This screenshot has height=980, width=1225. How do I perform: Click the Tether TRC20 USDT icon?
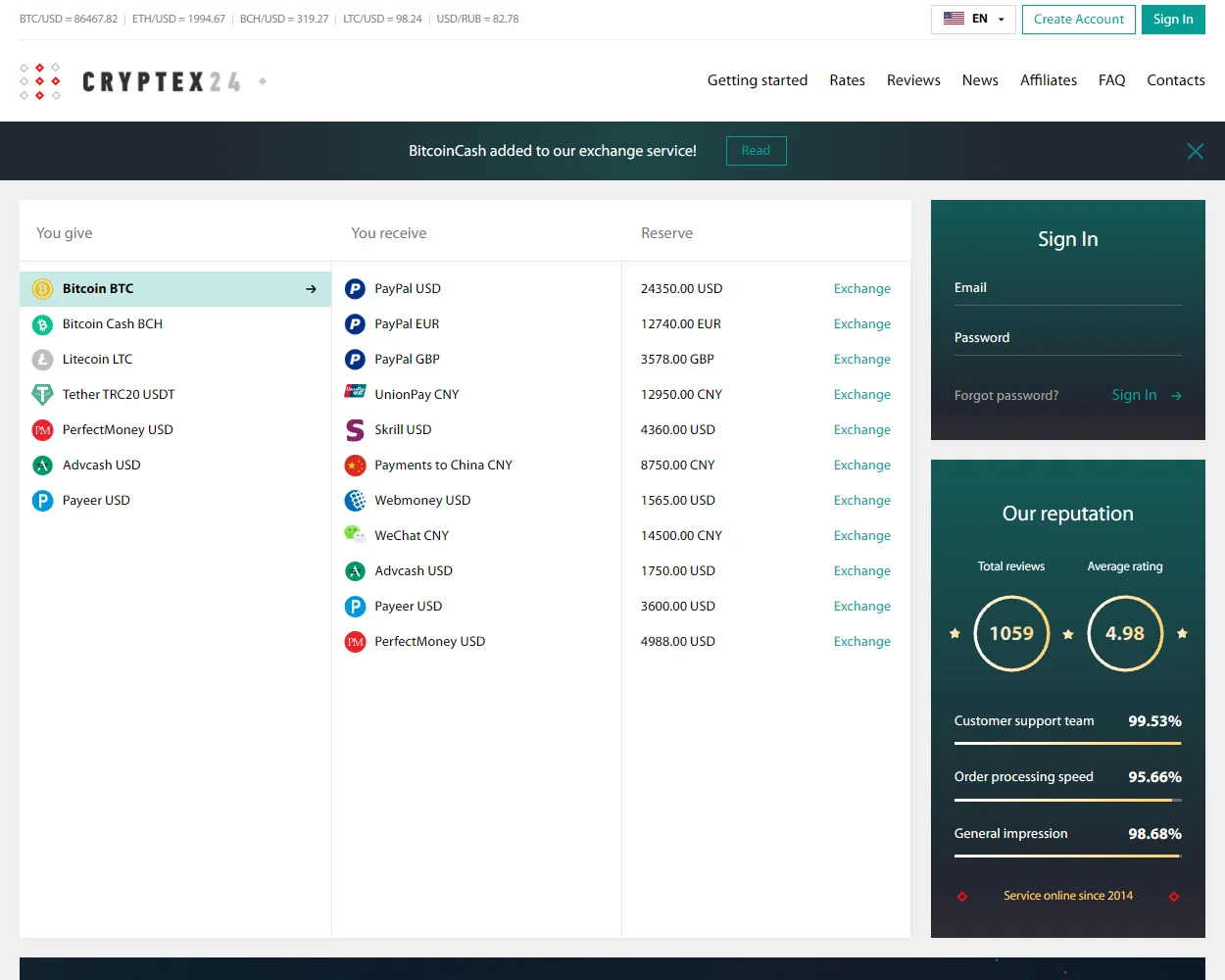pos(41,394)
